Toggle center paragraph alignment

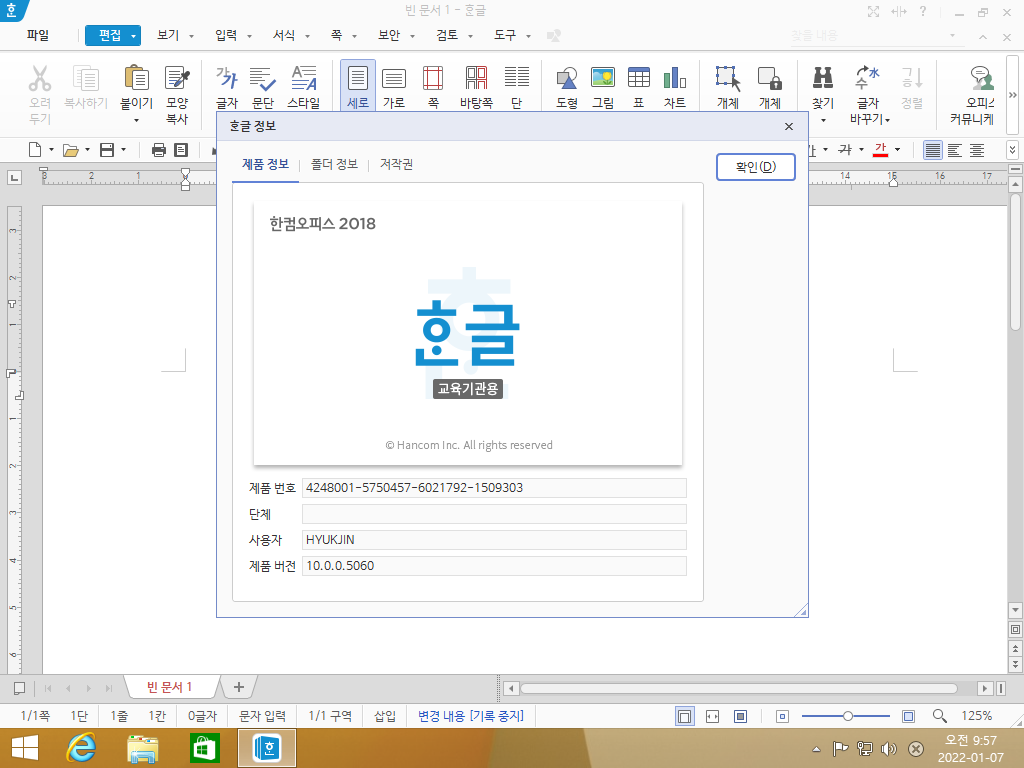click(977, 150)
